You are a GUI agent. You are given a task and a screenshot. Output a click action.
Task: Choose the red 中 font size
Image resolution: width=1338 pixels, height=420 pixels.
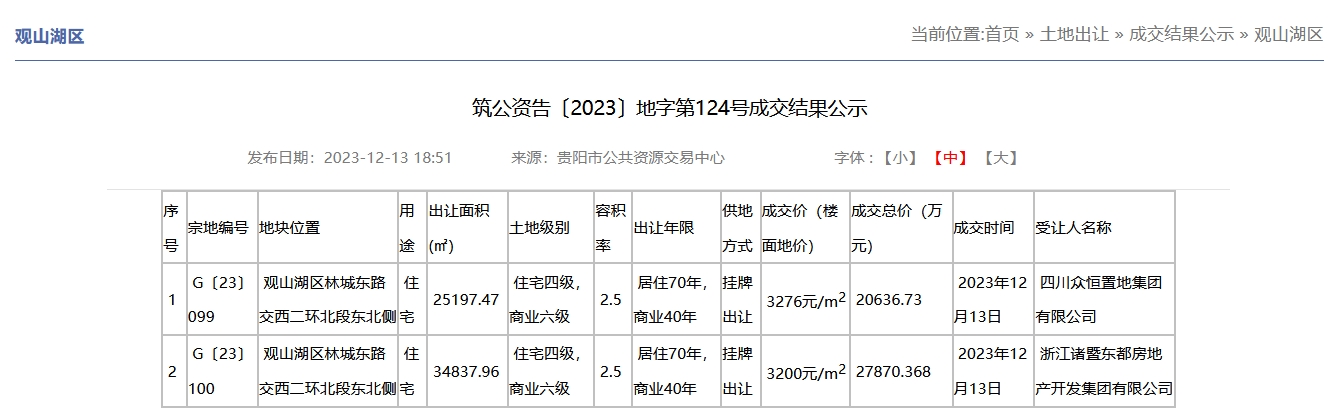[x=949, y=158]
